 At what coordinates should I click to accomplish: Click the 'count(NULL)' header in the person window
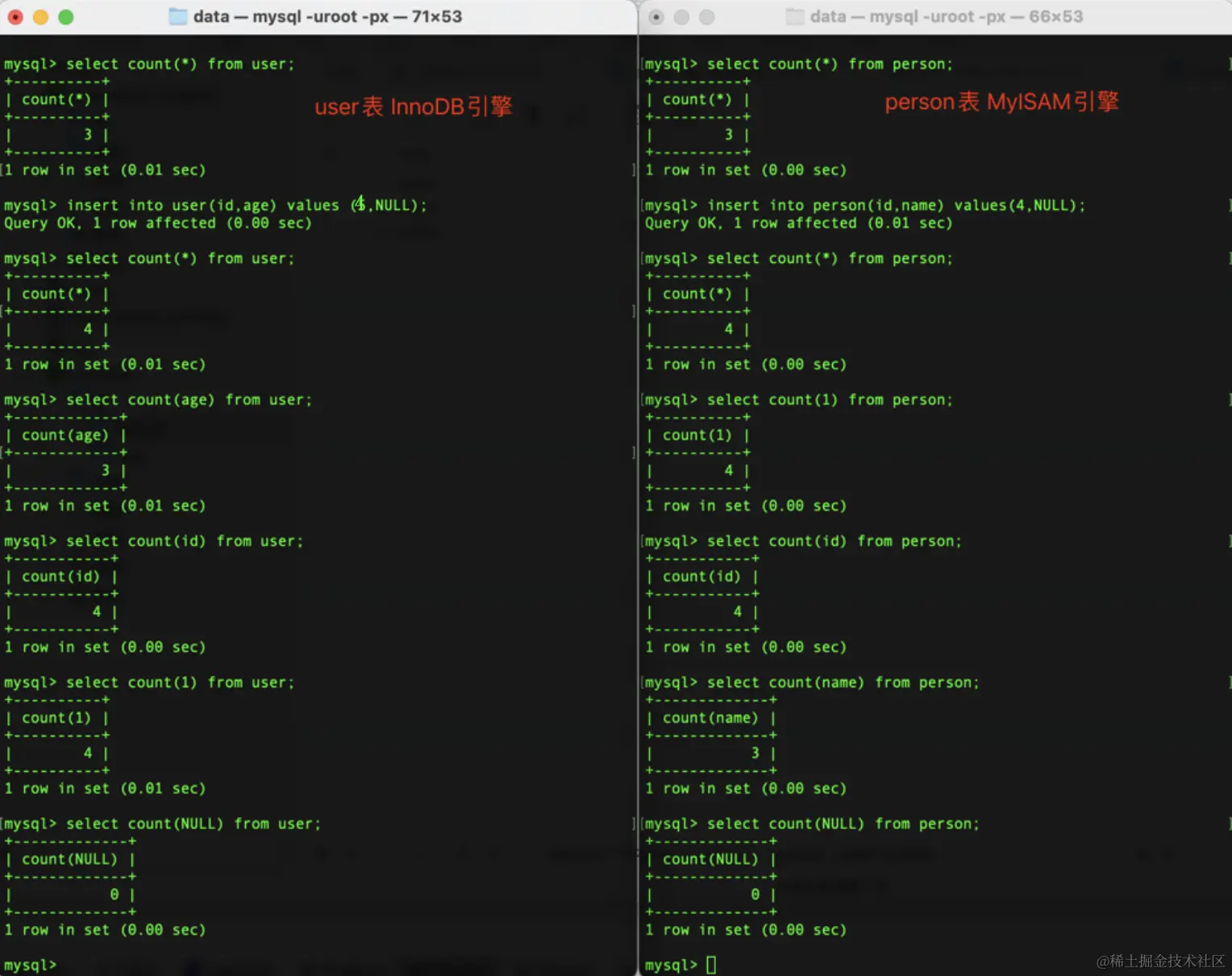pos(710,859)
